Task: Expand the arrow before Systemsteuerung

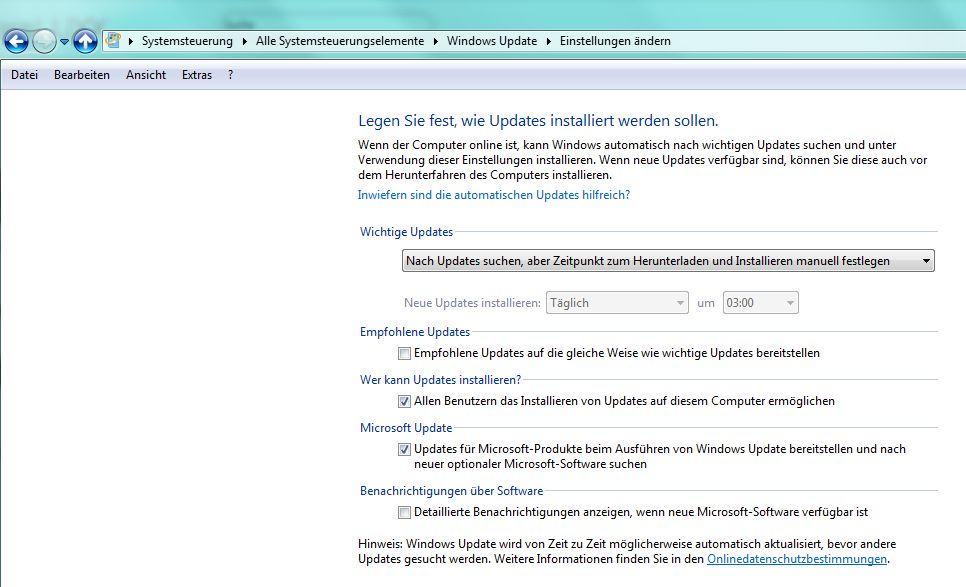Action: [x=131, y=41]
